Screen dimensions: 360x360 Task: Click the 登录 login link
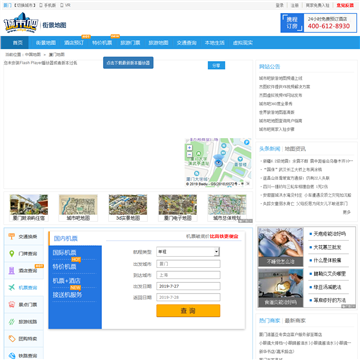280,5
